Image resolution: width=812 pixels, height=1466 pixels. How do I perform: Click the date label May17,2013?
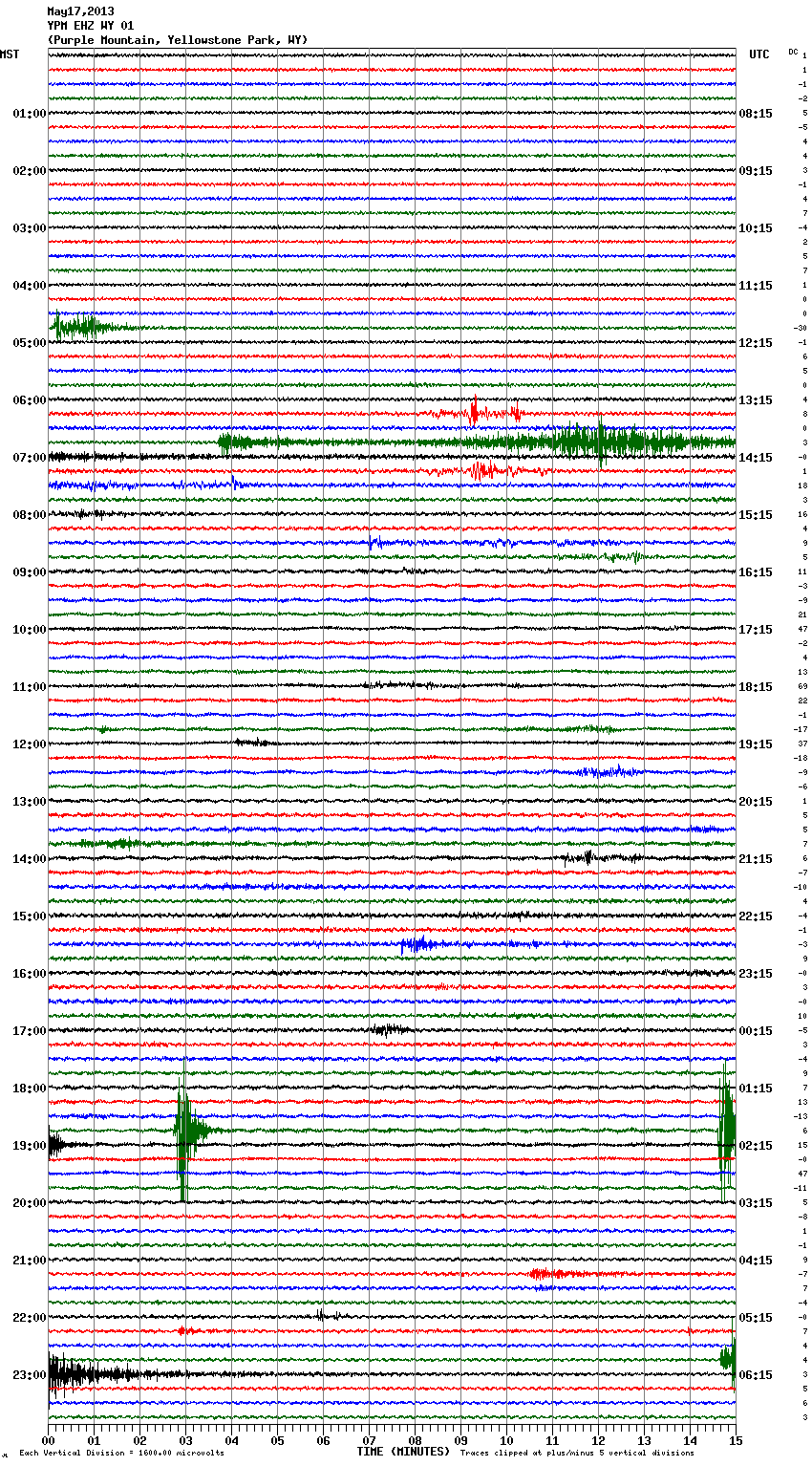pos(80,11)
